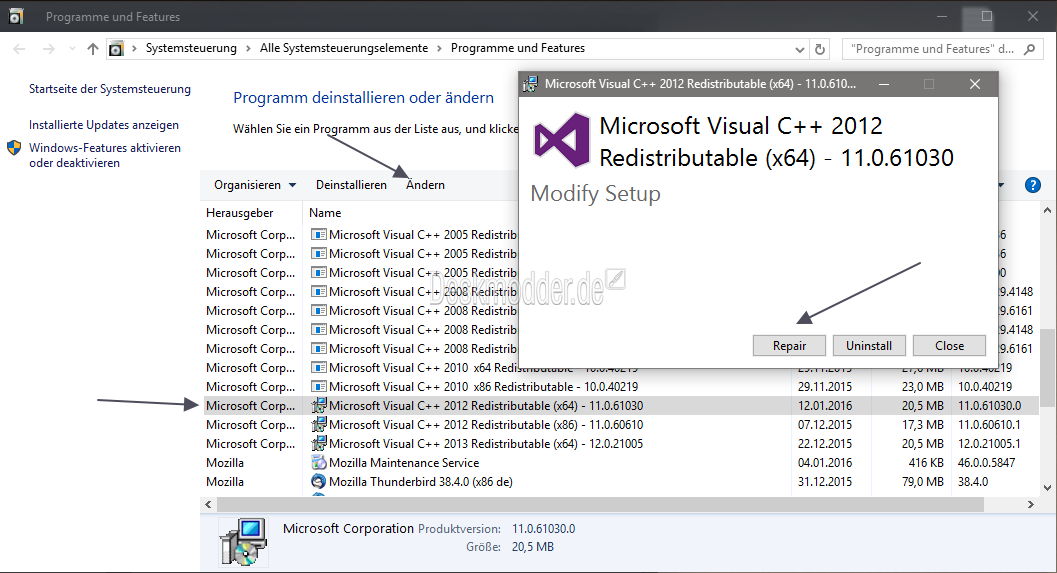Click Repair in the Modify Setup dialog
Viewport: 1057px width, 573px height.
point(789,346)
